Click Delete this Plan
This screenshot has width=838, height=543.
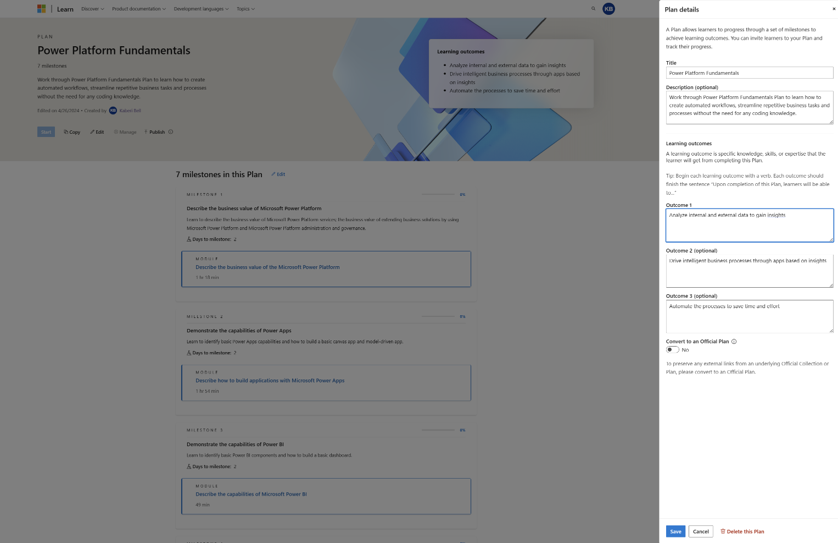tap(742, 531)
